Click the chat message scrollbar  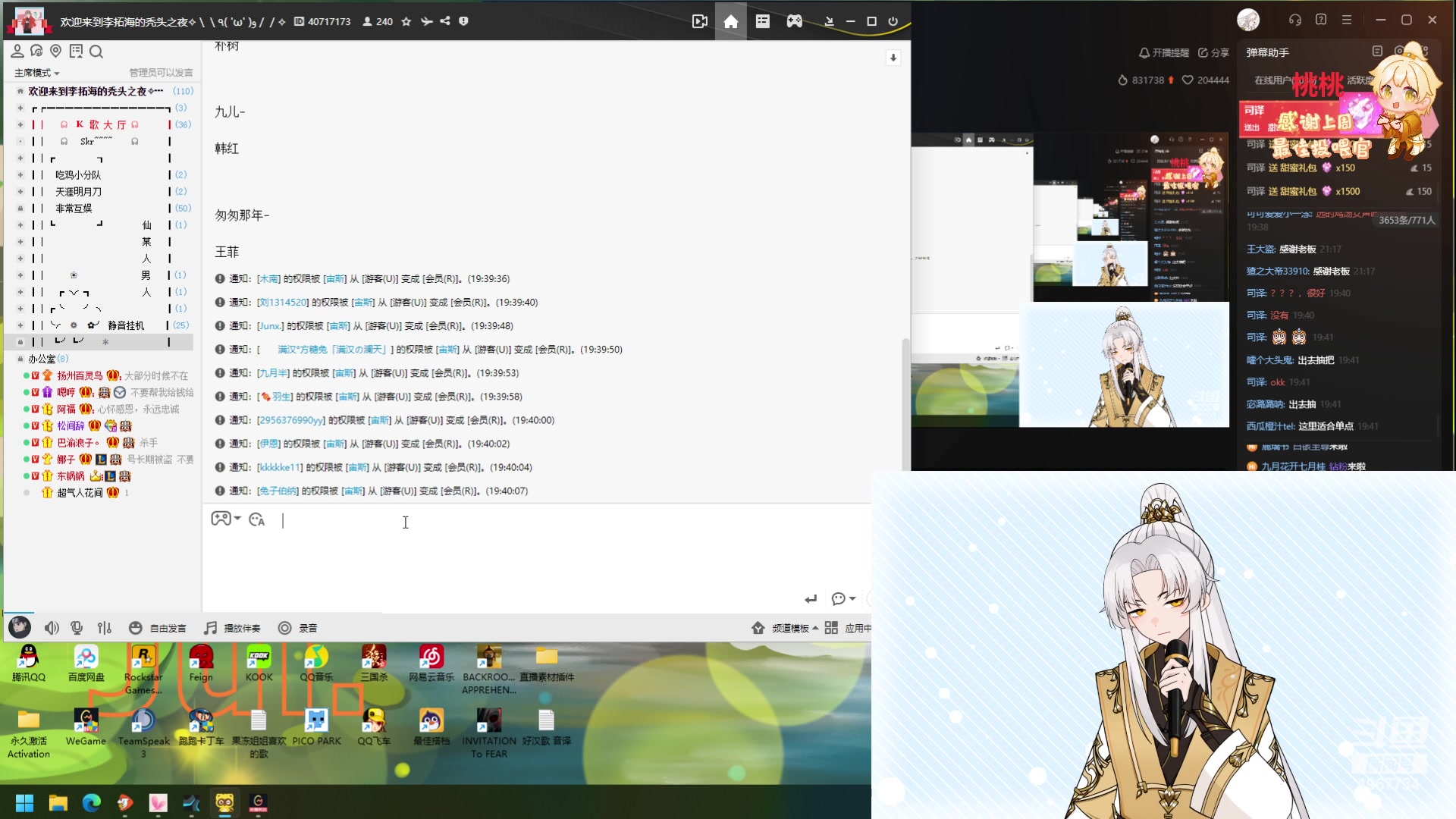coord(905,405)
